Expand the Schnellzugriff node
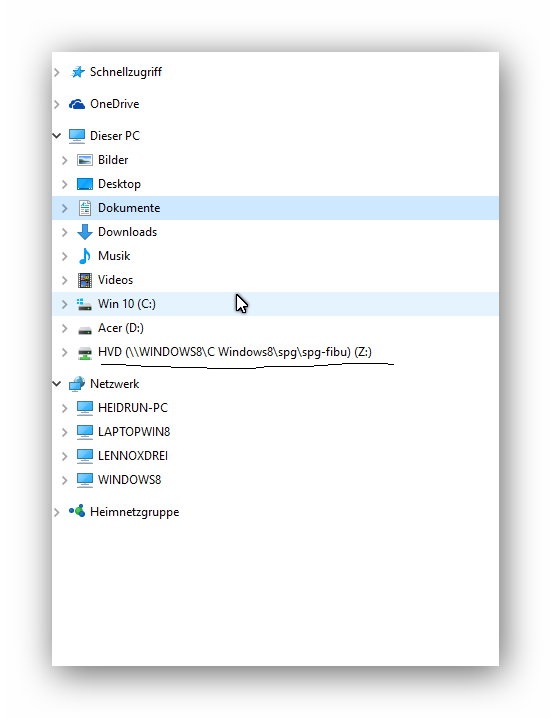Screen dimensions: 551x718 pyautogui.click(x=57, y=72)
